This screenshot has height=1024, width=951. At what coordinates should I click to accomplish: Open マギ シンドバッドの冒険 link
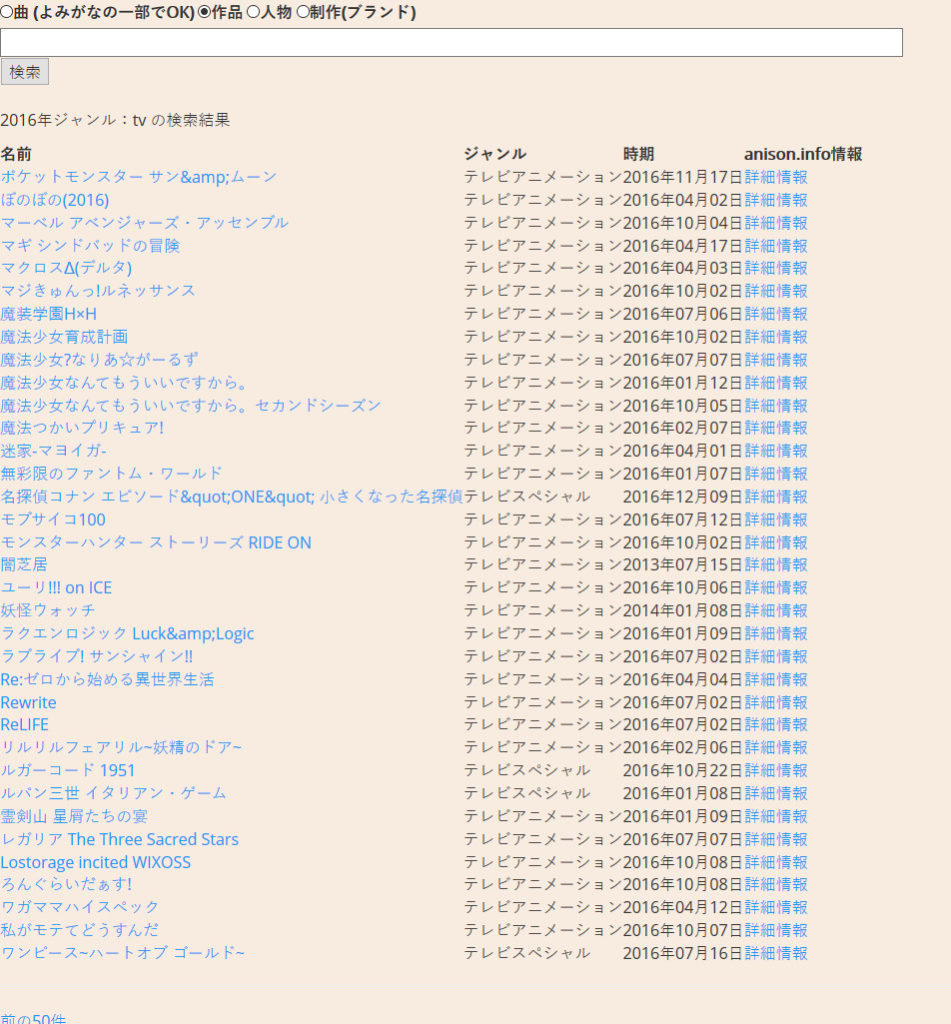[x=90, y=246]
